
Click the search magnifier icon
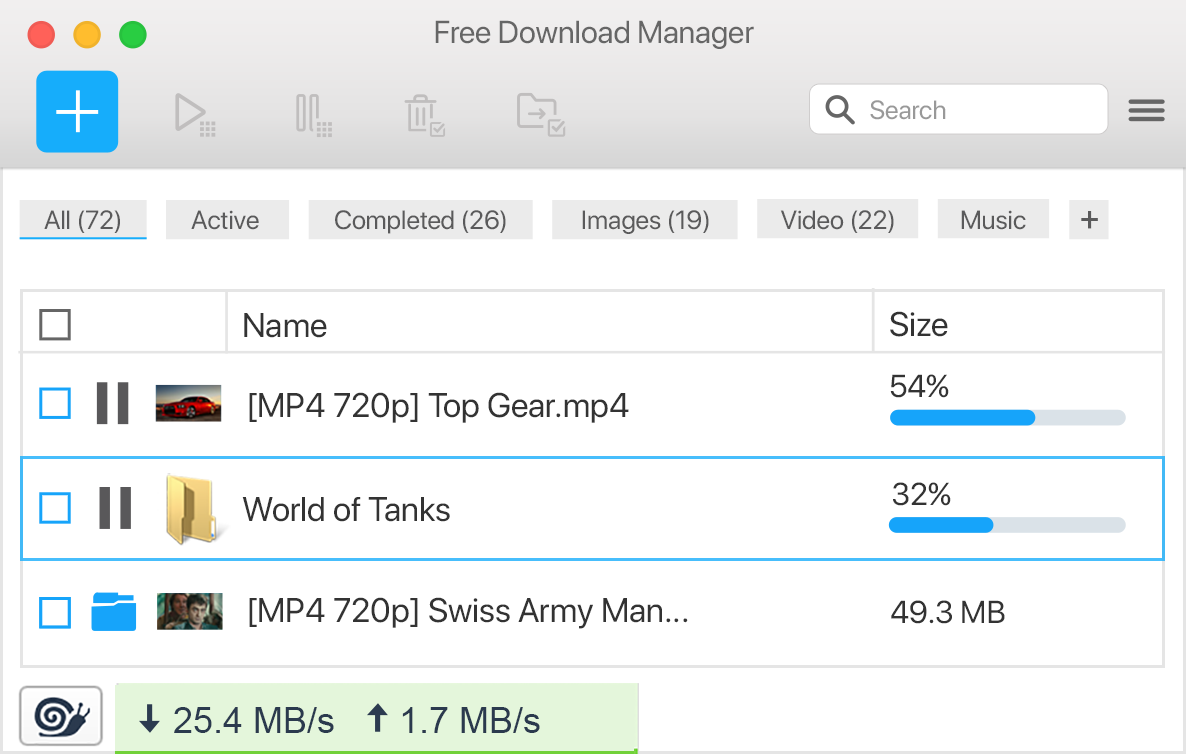(839, 110)
